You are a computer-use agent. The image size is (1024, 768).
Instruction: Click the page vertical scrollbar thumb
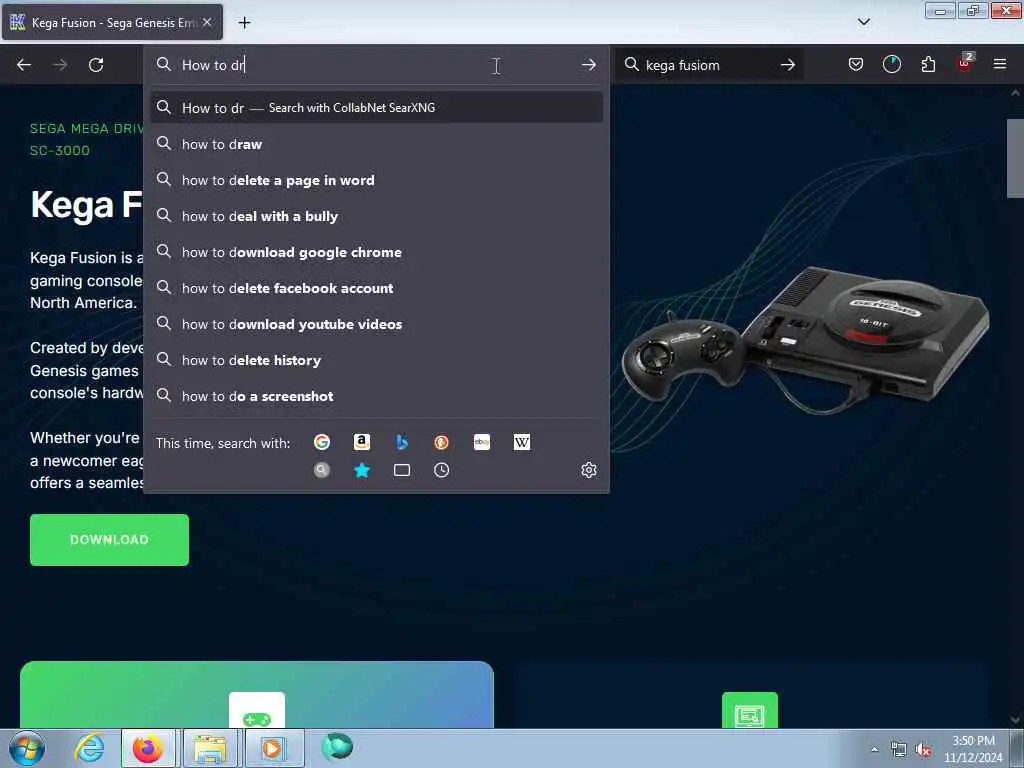tap(1014, 158)
